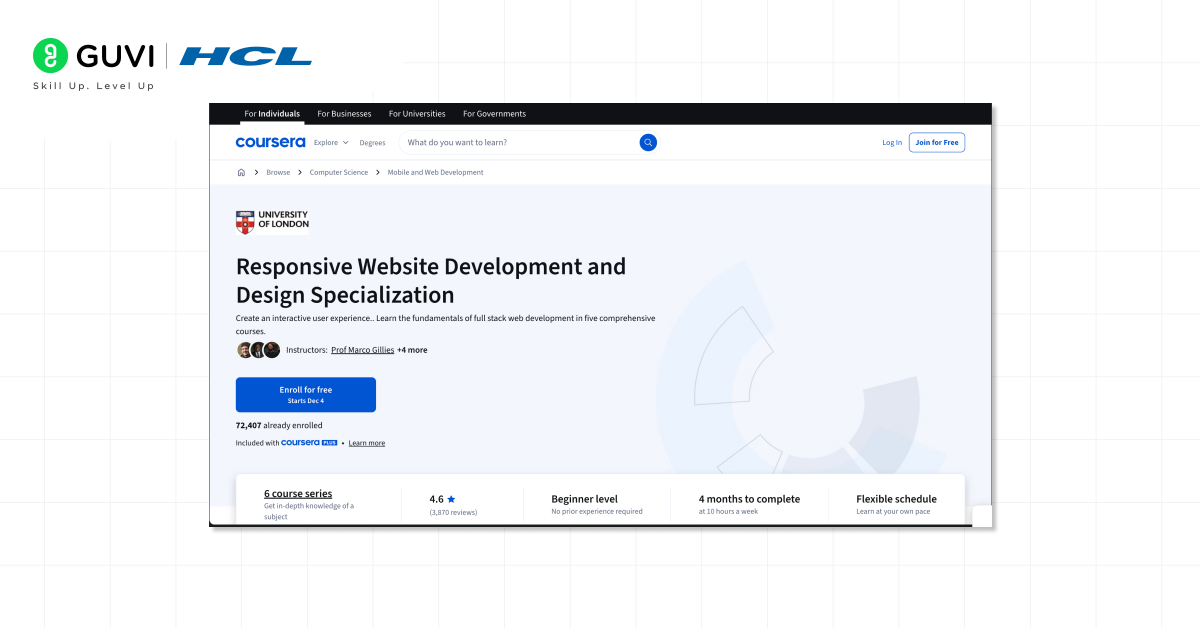Click the HCL logo
The width and height of the screenshot is (1200, 630).
coord(245,56)
